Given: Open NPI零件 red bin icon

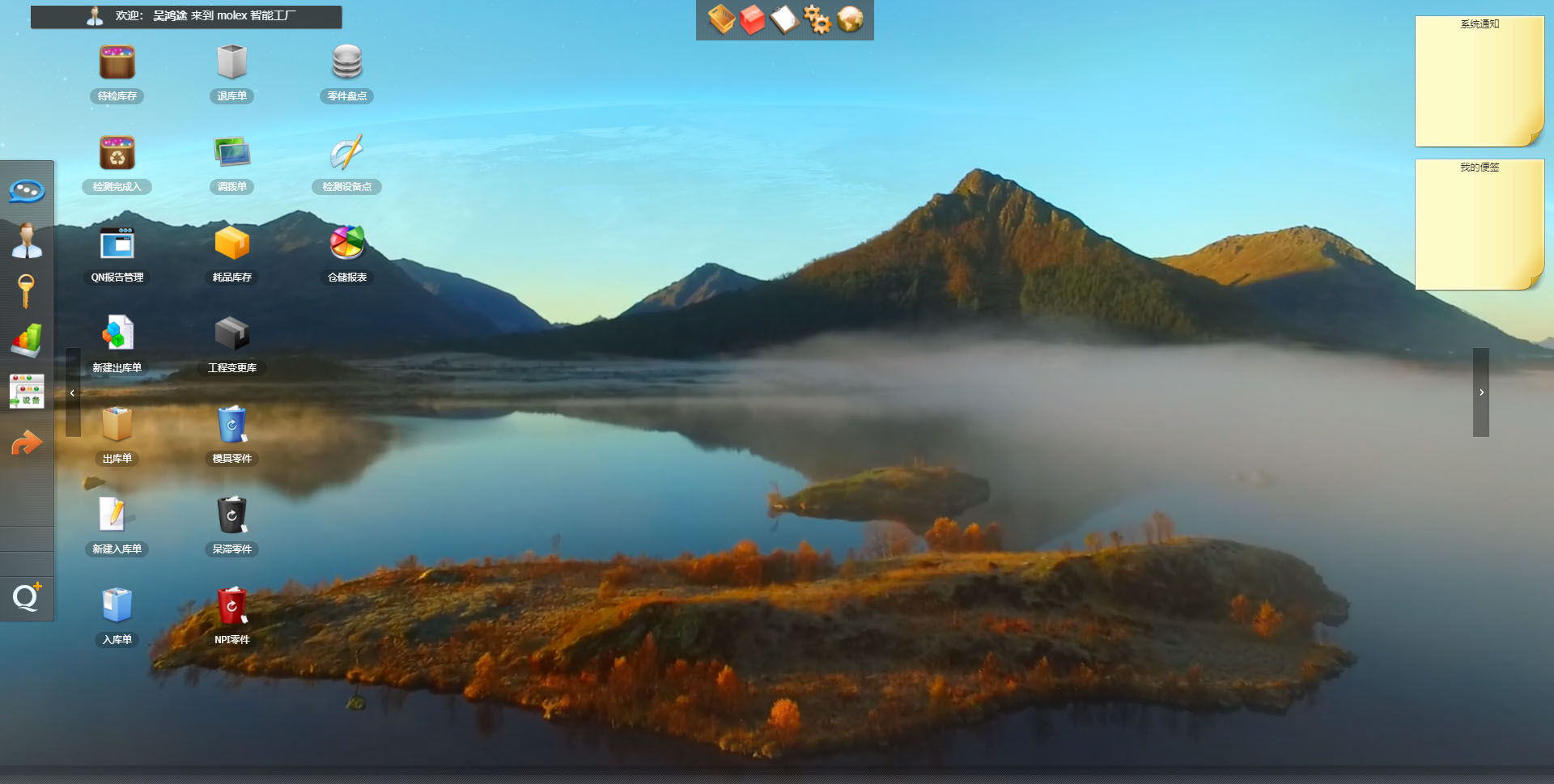Looking at the screenshot, I should tap(231, 606).
